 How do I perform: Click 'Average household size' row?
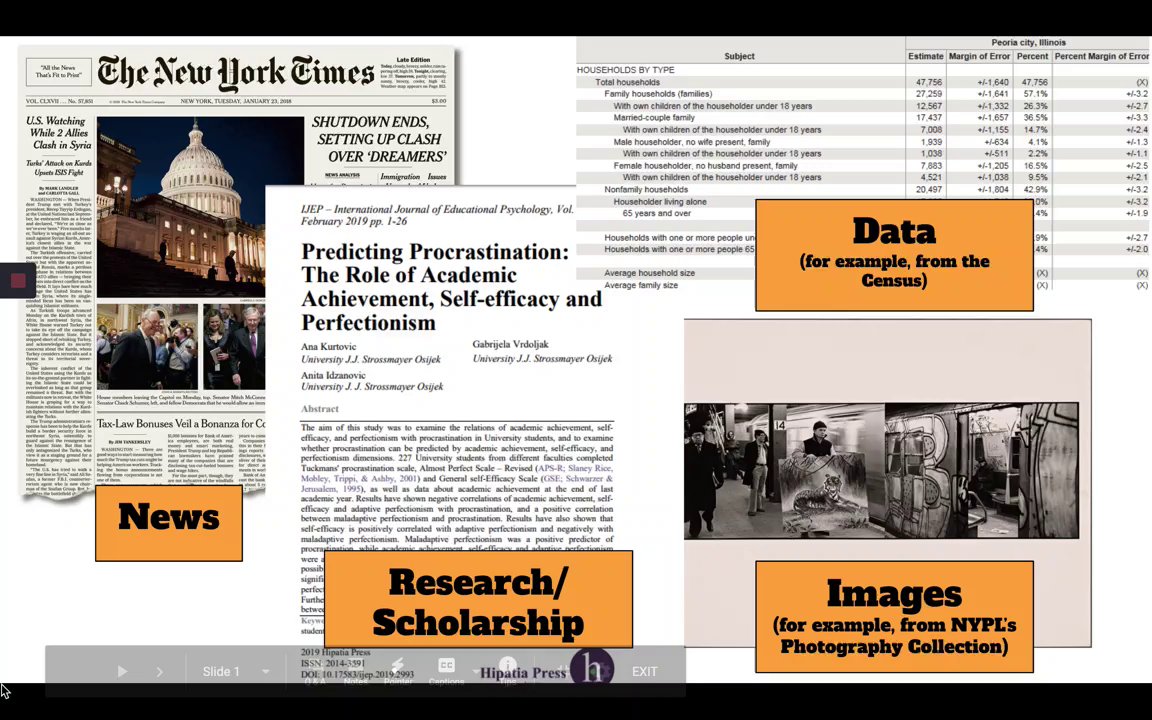point(649,273)
